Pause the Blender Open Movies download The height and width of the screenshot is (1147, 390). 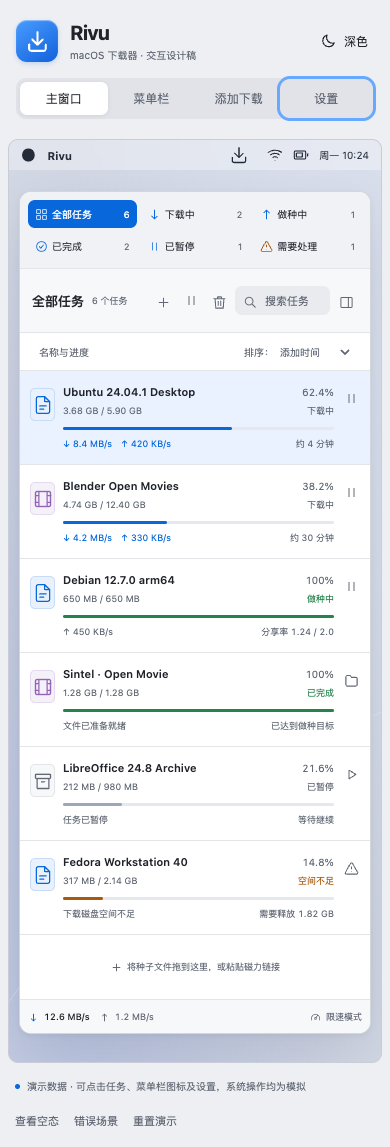(x=351, y=492)
